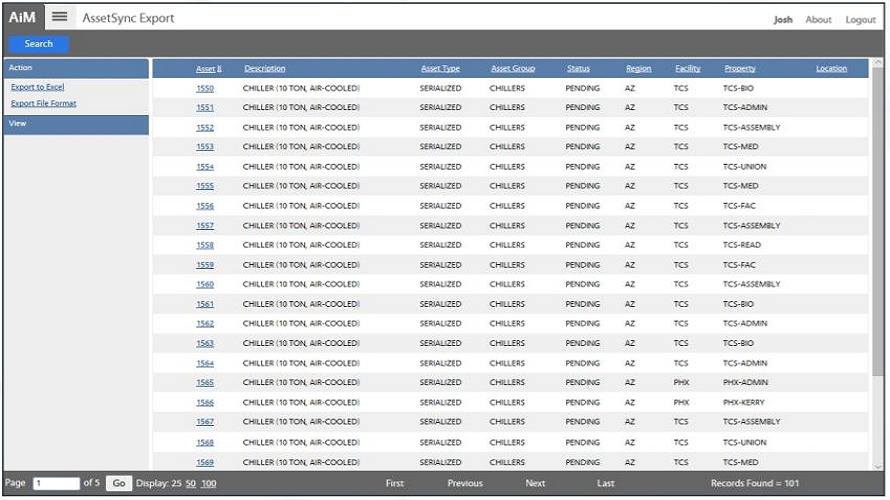Sort by Asset Group column header

tap(513, 69)
